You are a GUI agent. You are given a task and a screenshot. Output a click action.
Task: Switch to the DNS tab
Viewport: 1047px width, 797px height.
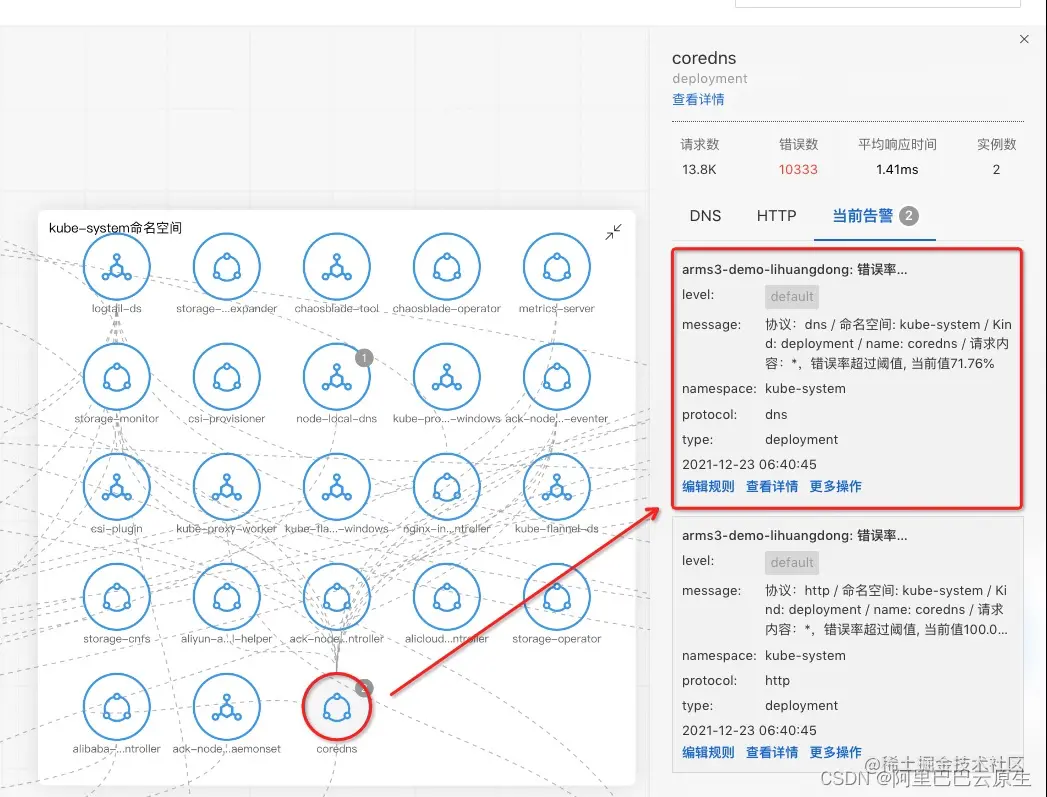click(705, 216)
